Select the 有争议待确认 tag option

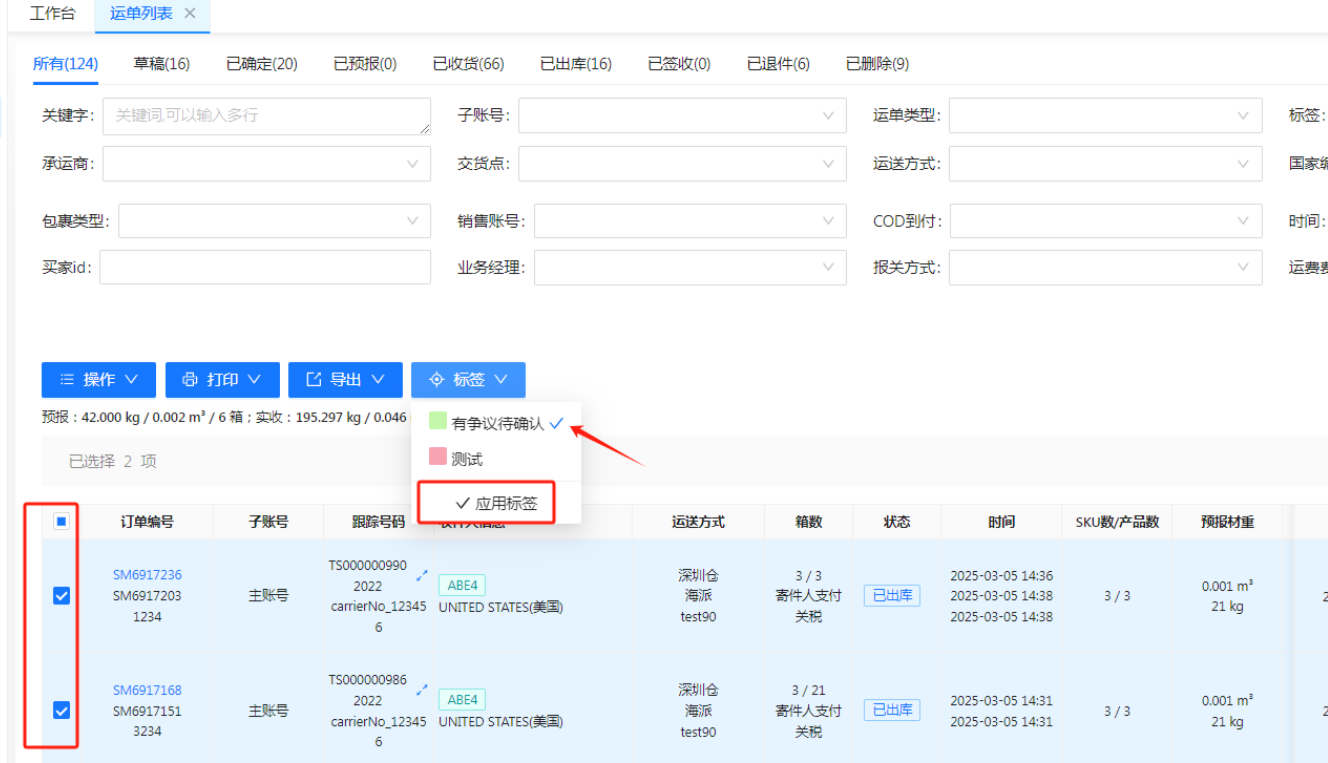tap(497, 424)
